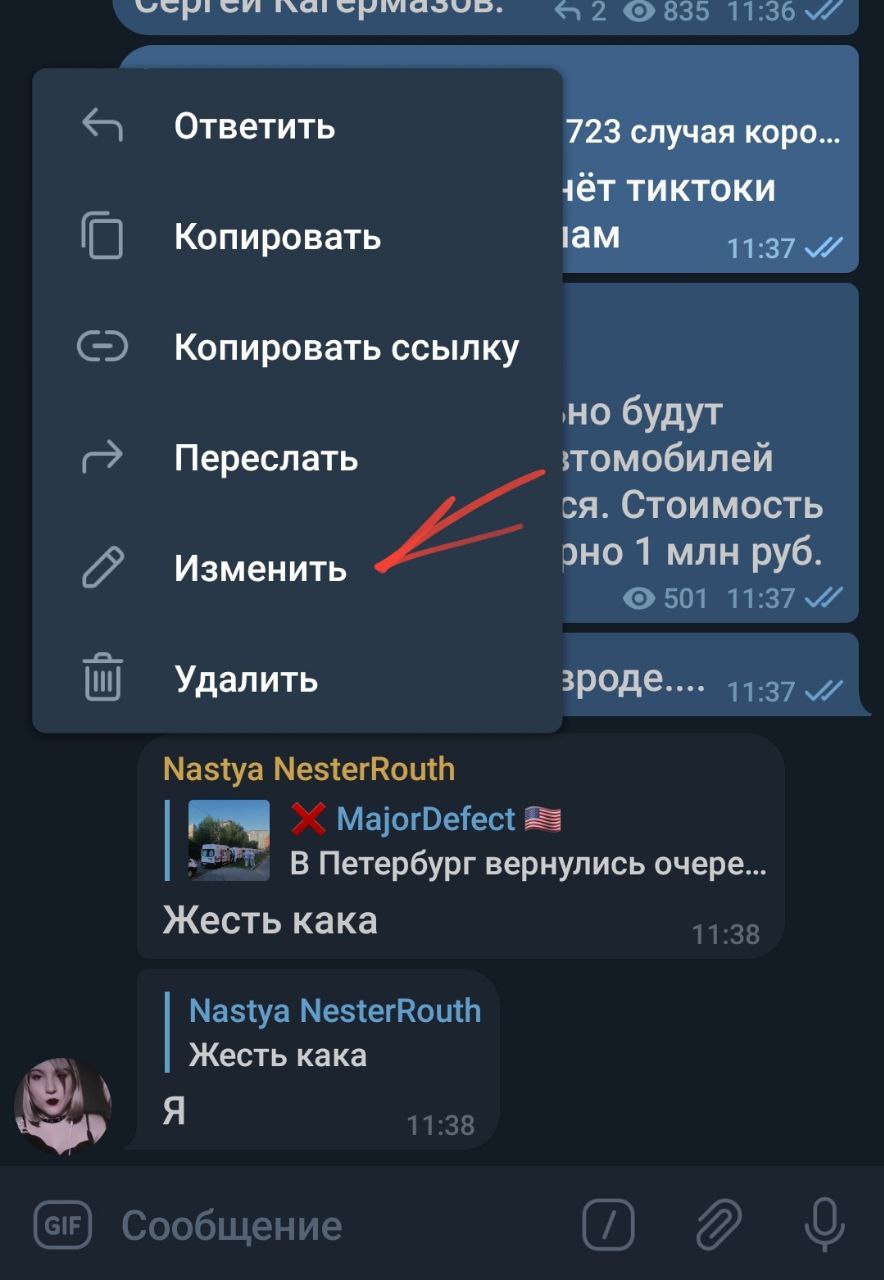Viewport: 884px width, 1280px height.
Task: Open the bot commands slash button
Action: click(609, 1224)
